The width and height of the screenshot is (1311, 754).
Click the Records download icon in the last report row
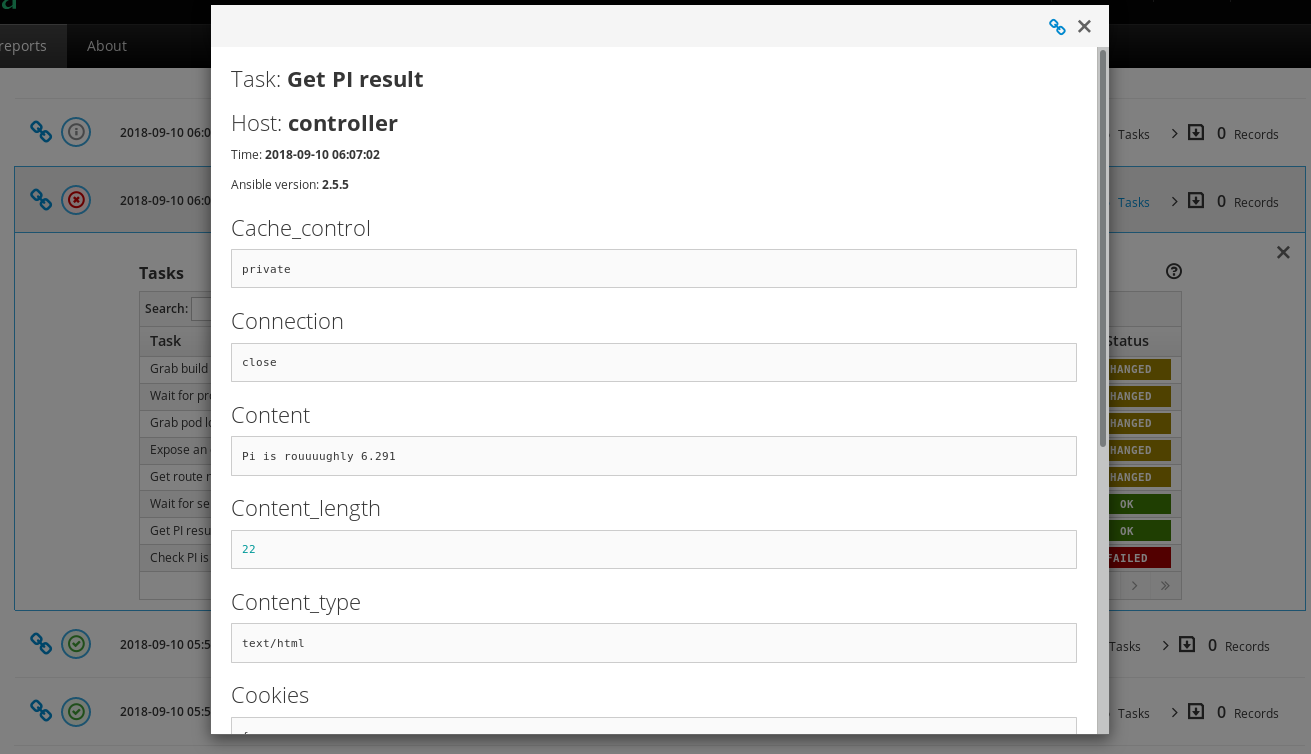pos(1195,712)
